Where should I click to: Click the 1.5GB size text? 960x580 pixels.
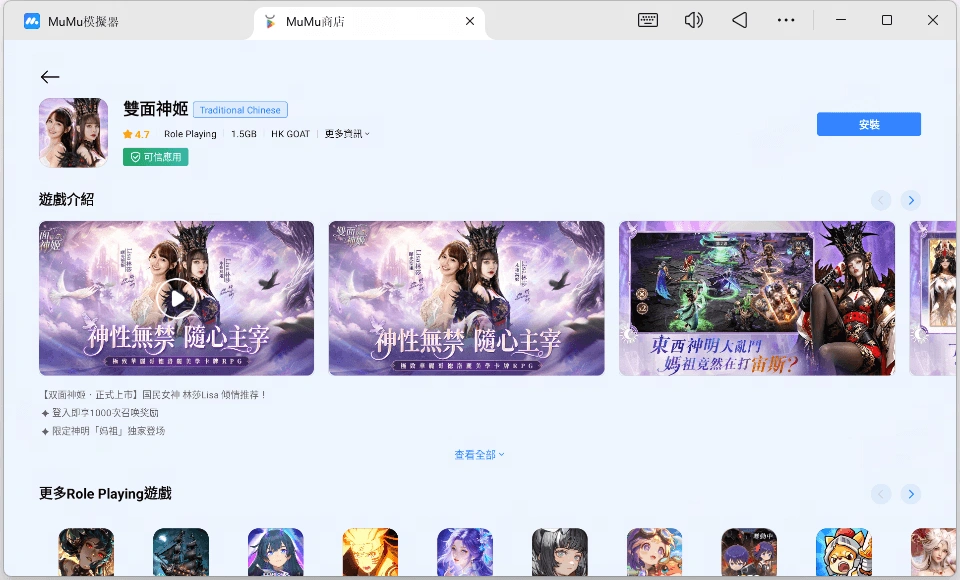(x=244, y=134)
